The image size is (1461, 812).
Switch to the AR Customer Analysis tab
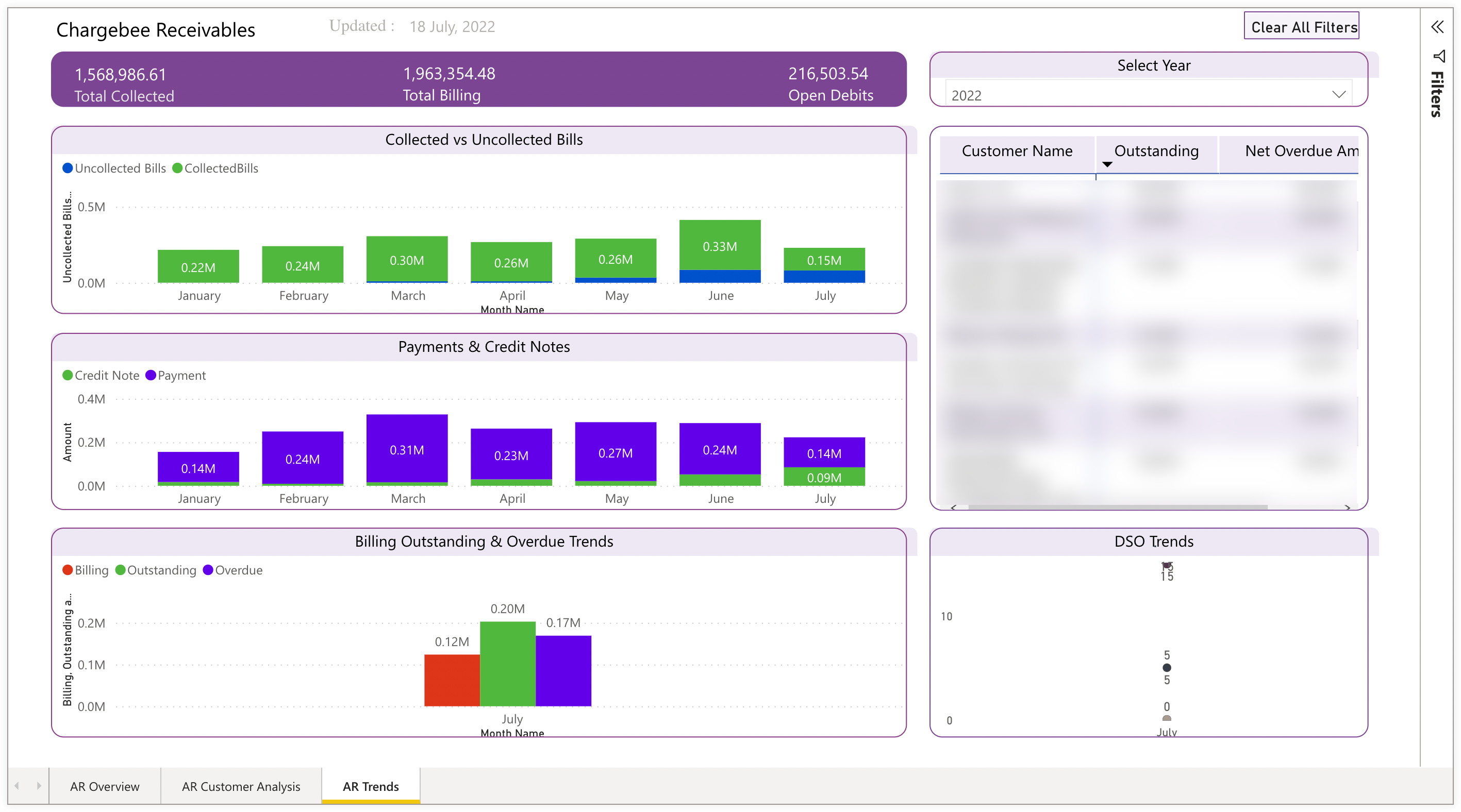click(x=241, y=787)
